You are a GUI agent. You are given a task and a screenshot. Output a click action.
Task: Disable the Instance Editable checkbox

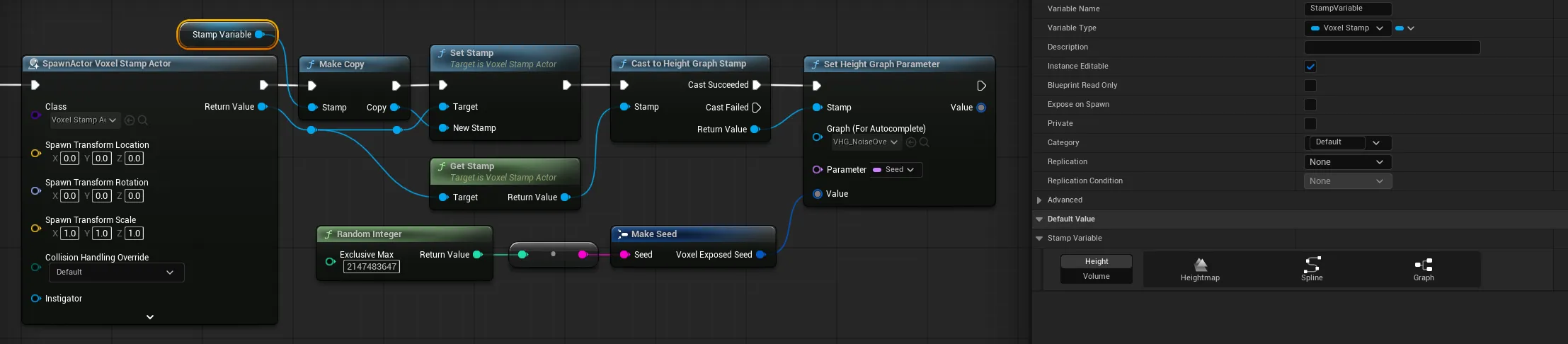point(1310,67)
